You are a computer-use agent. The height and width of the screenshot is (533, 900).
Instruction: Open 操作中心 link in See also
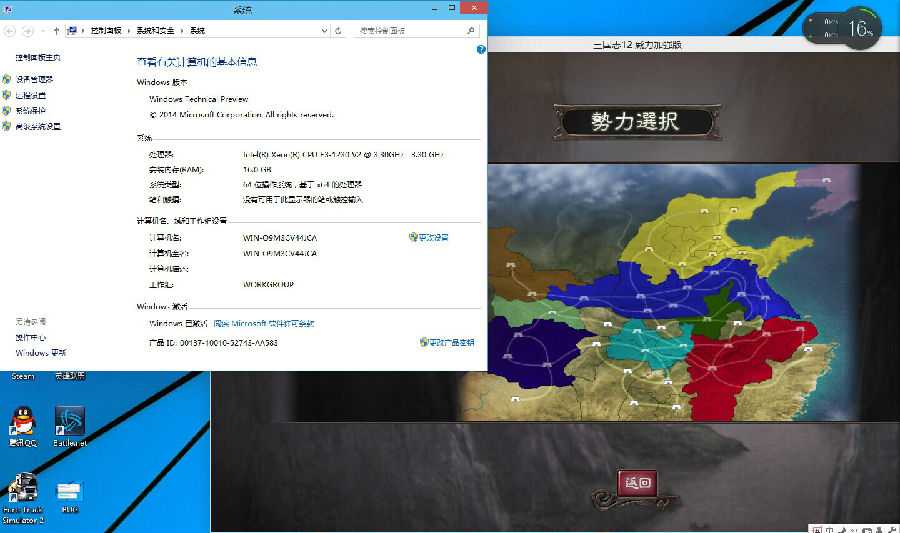point(30,337)
